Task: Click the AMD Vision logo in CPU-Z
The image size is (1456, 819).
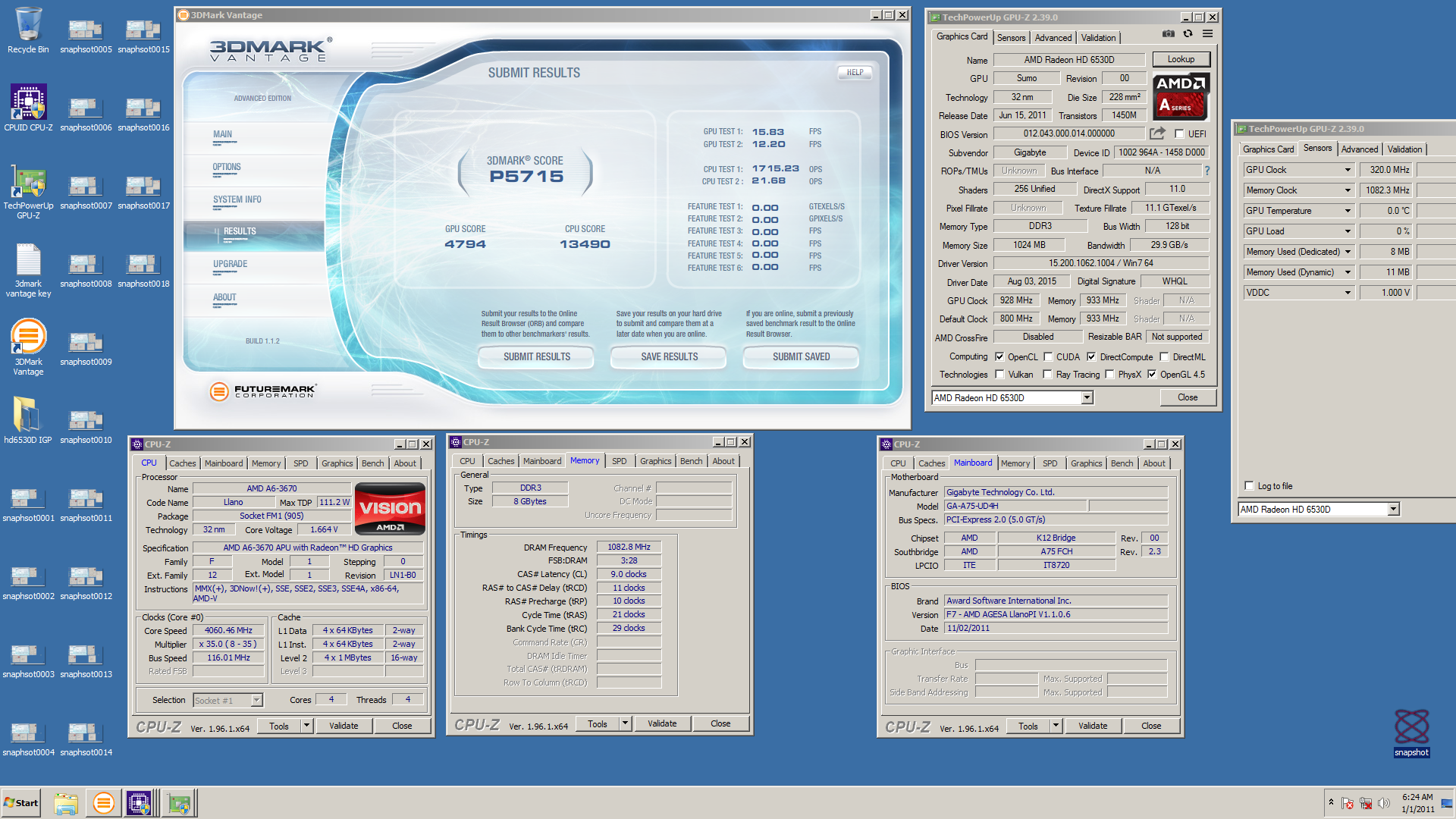Action: (x=390, y=509)
